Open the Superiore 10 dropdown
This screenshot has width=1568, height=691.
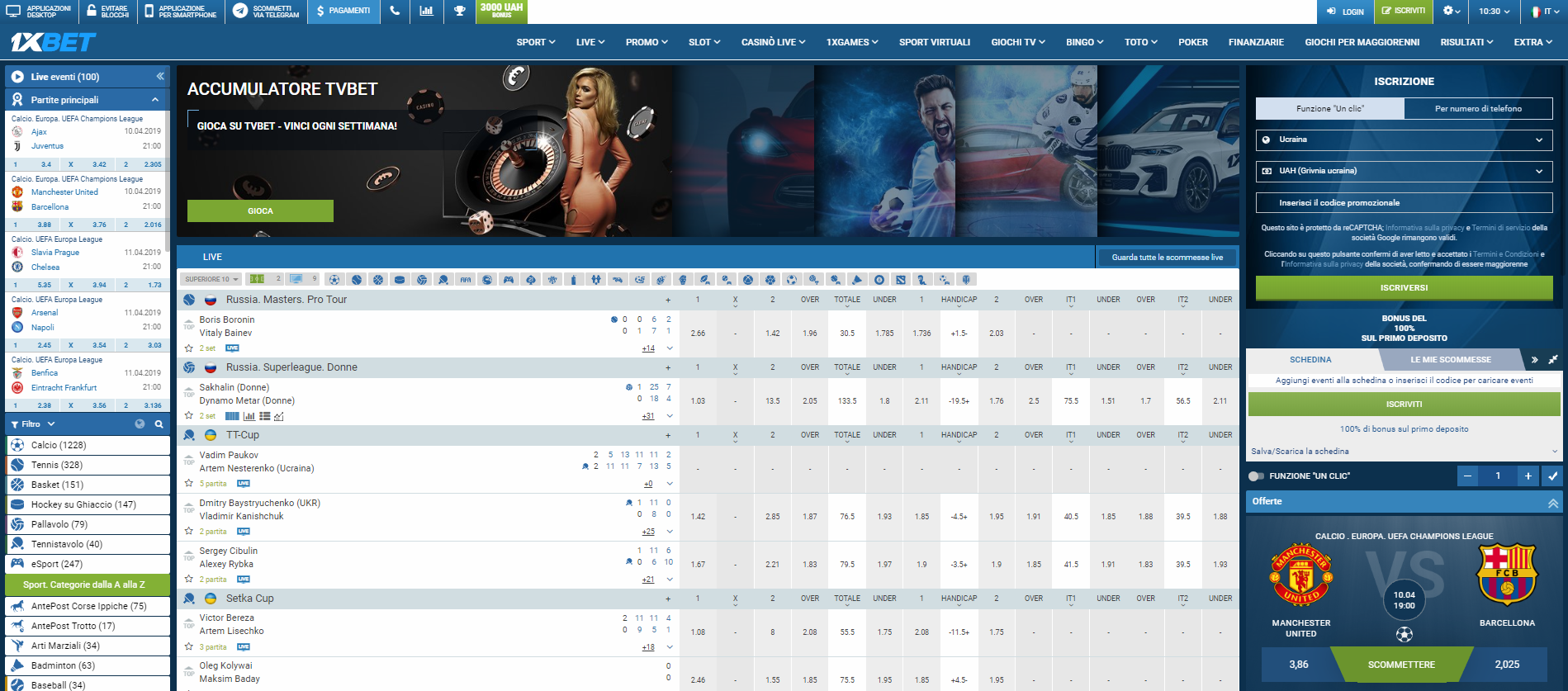click(x=211, y=279)
